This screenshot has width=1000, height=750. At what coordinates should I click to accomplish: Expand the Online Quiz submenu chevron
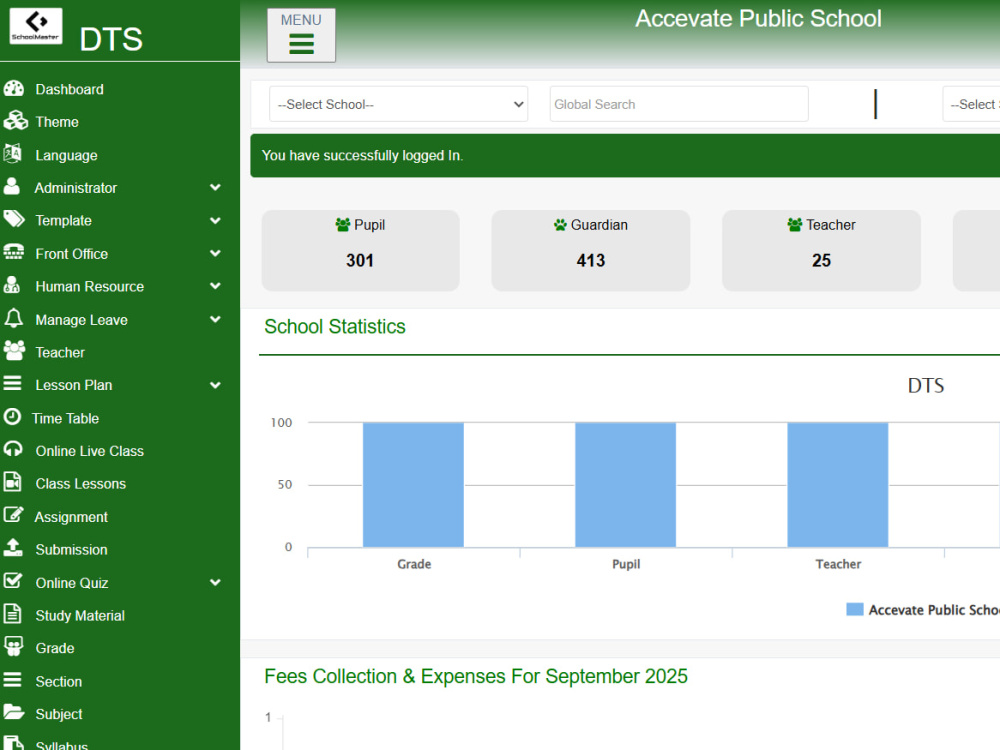pyautogui.click(x=216, y=582)
